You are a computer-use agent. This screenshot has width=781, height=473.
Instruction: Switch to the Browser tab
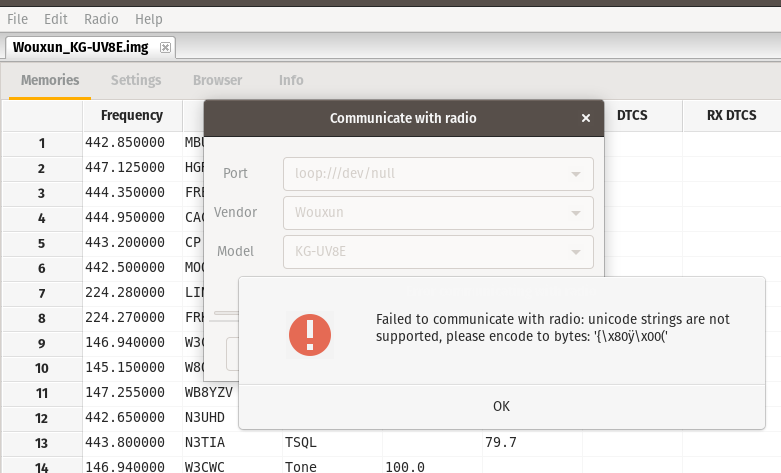point(218,80)
